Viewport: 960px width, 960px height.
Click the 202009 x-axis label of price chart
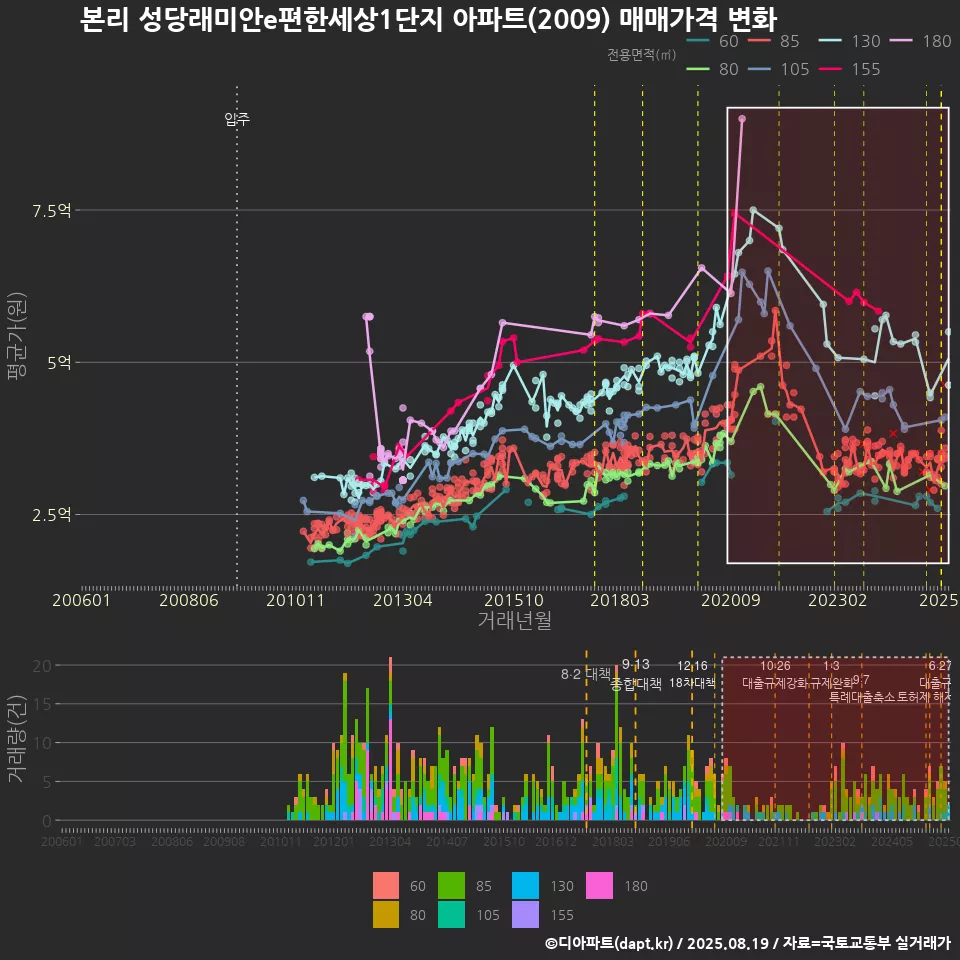click(x=730, y=600)
